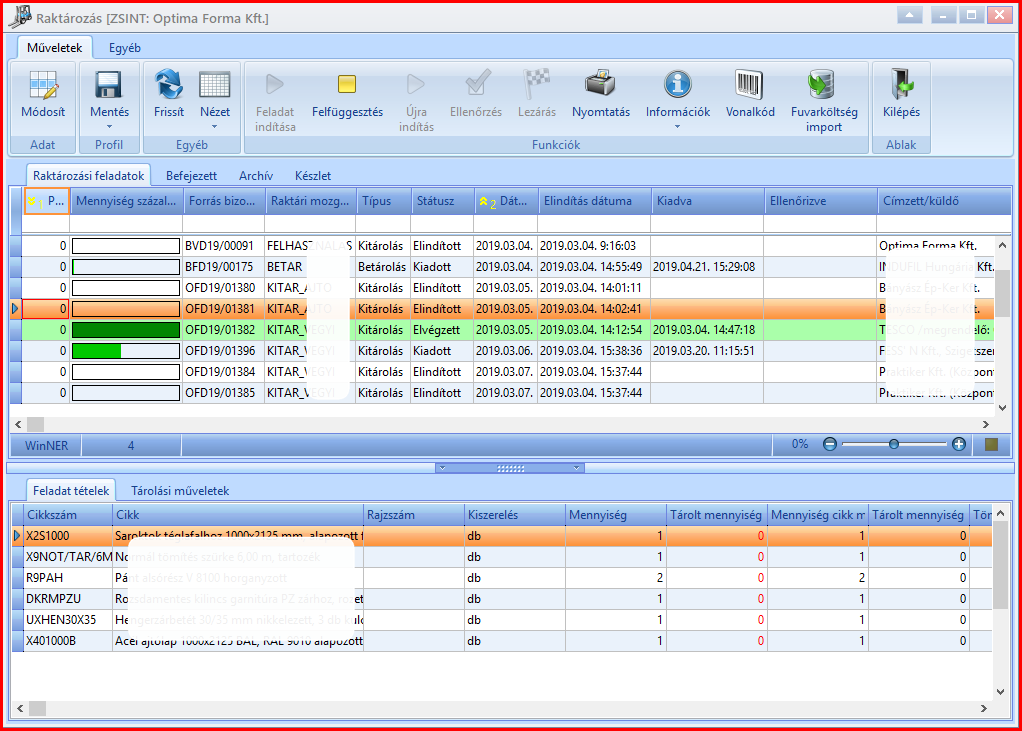Exit using the Kilépés icon
This screenshot has width=1022, height=731.
coord(901,85)
